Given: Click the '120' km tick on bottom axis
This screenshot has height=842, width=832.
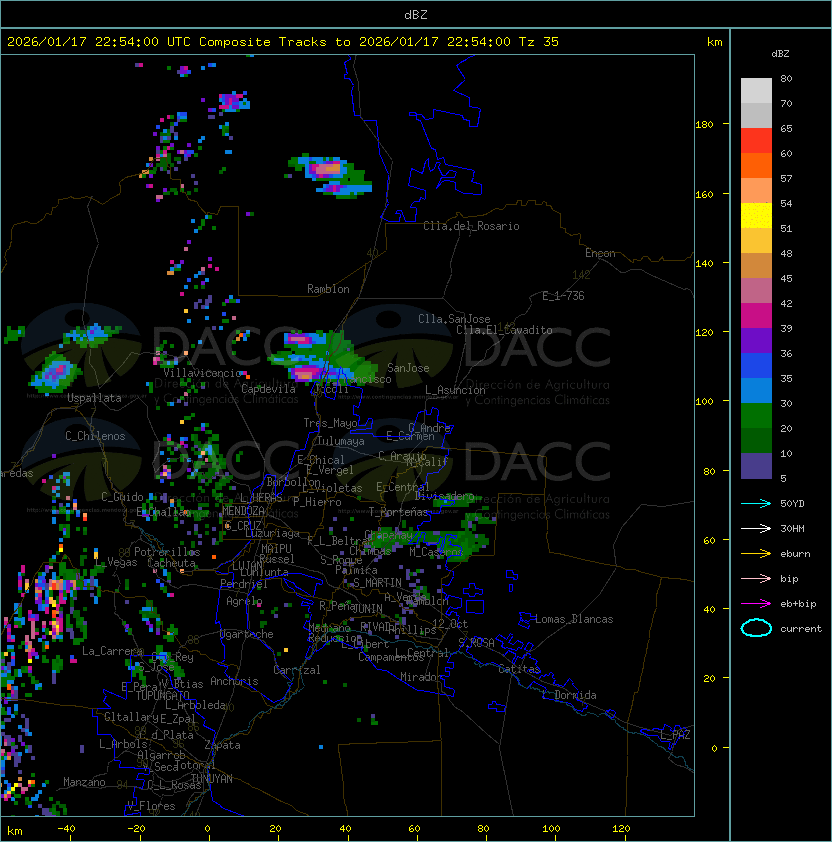Looking at the screenshot, I should click(x=621, y=829).
